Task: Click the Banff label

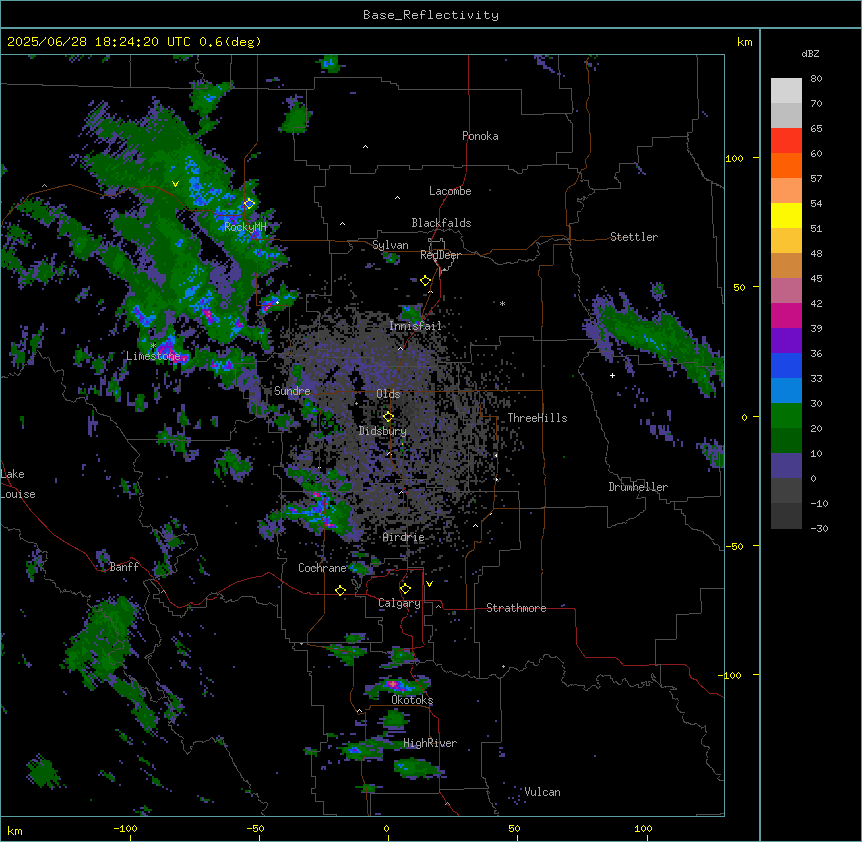Action: pyautogui.click(x=124, y=567)
